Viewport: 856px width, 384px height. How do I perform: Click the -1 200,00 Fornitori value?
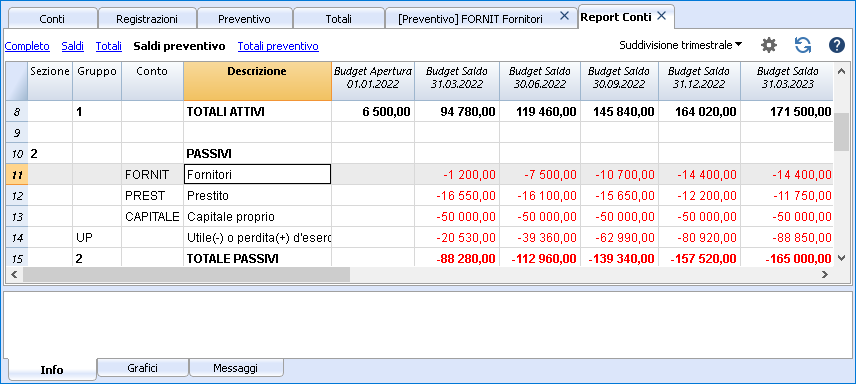457,175
